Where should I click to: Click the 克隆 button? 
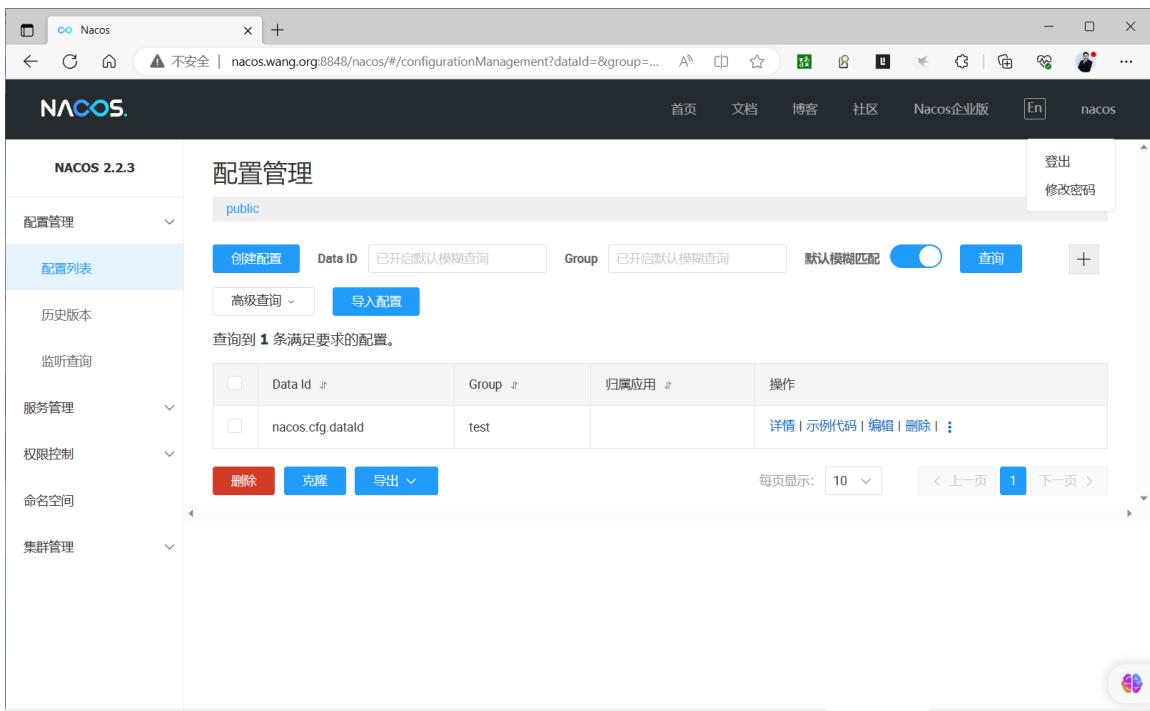[315, 481]
